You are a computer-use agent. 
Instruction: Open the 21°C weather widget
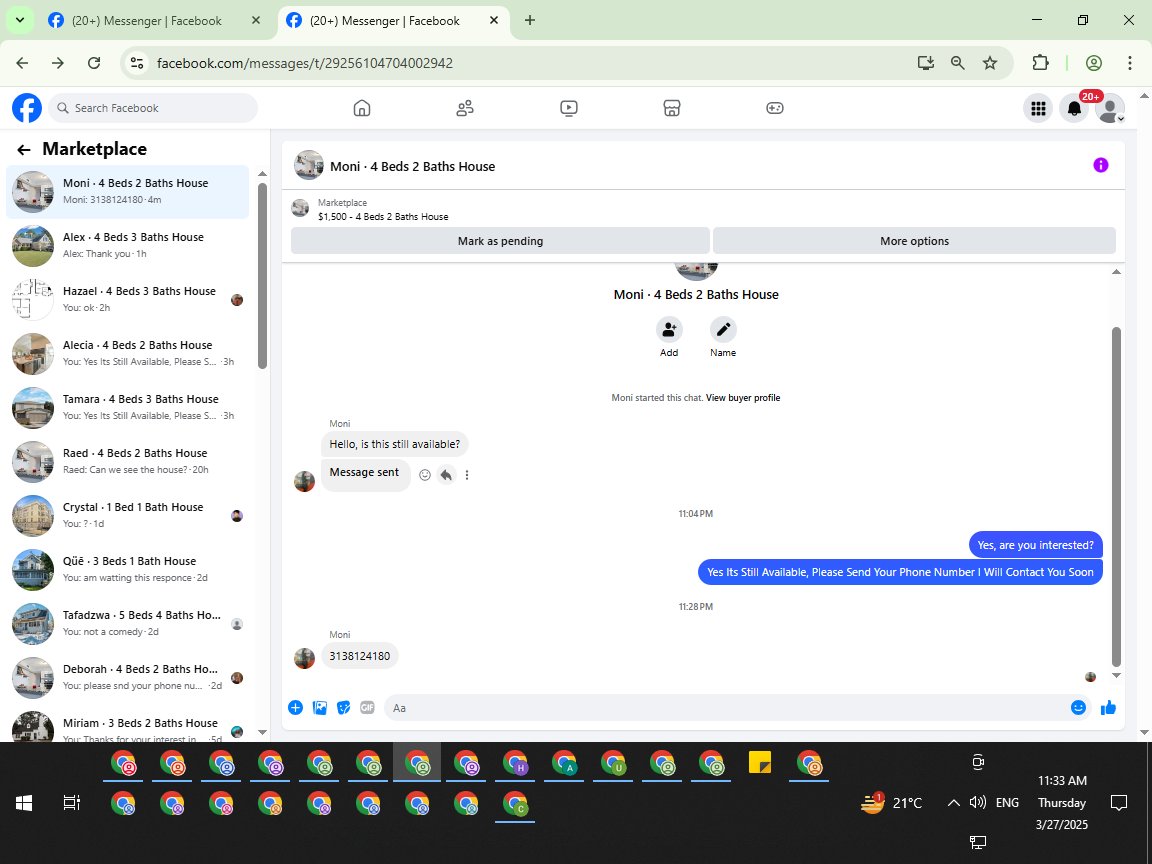click(x=891, y=802)
